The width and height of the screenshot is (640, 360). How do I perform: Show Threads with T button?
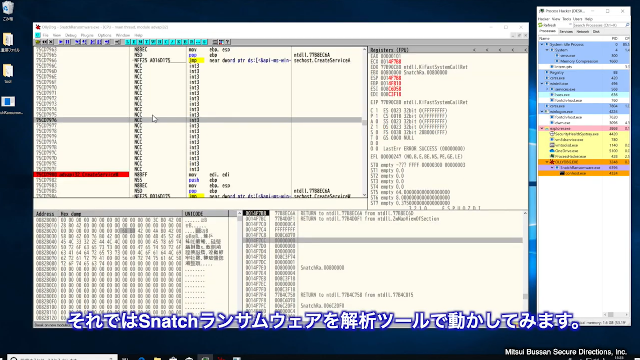[147, 42]
